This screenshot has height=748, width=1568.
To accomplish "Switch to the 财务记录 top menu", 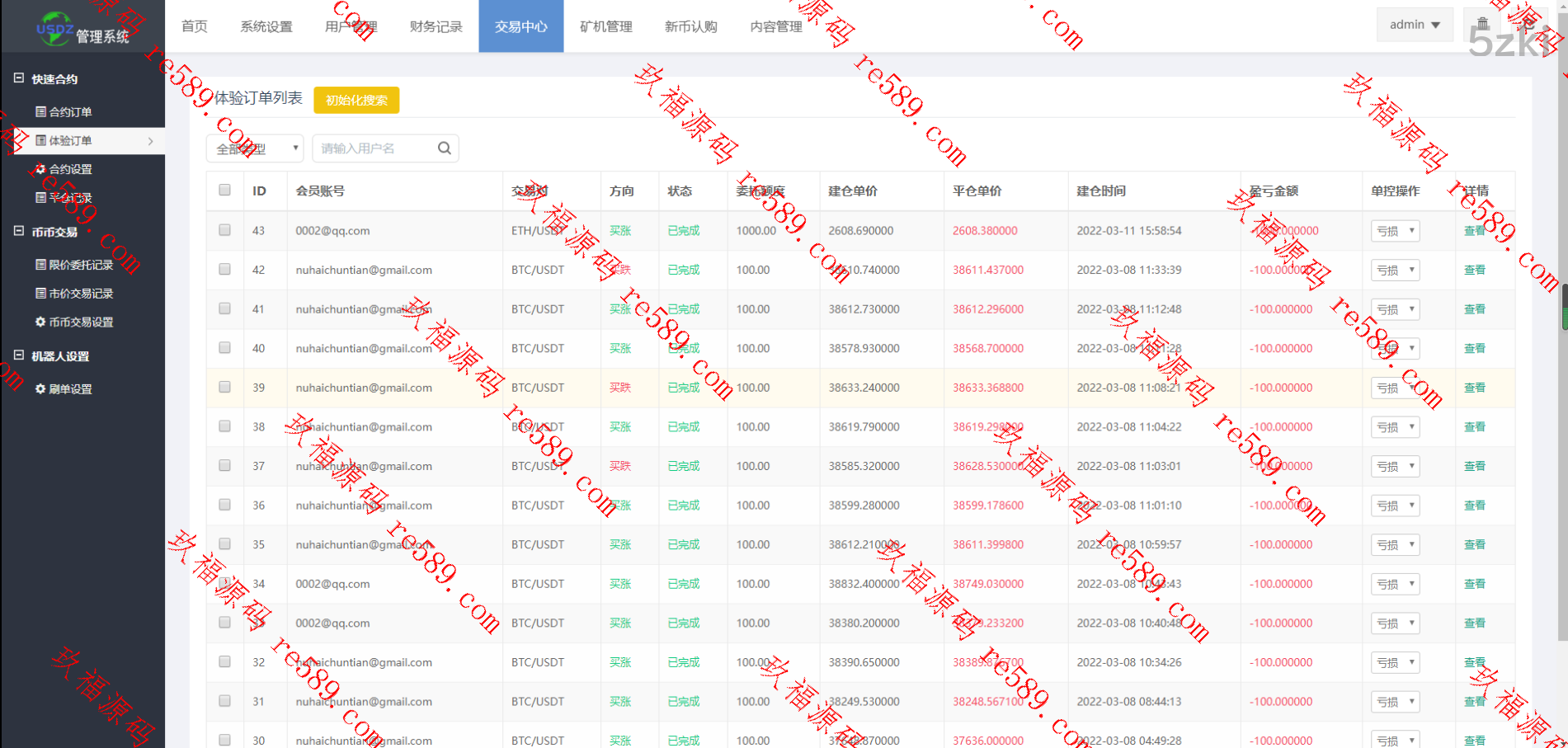I will click(x=436, y=26).
